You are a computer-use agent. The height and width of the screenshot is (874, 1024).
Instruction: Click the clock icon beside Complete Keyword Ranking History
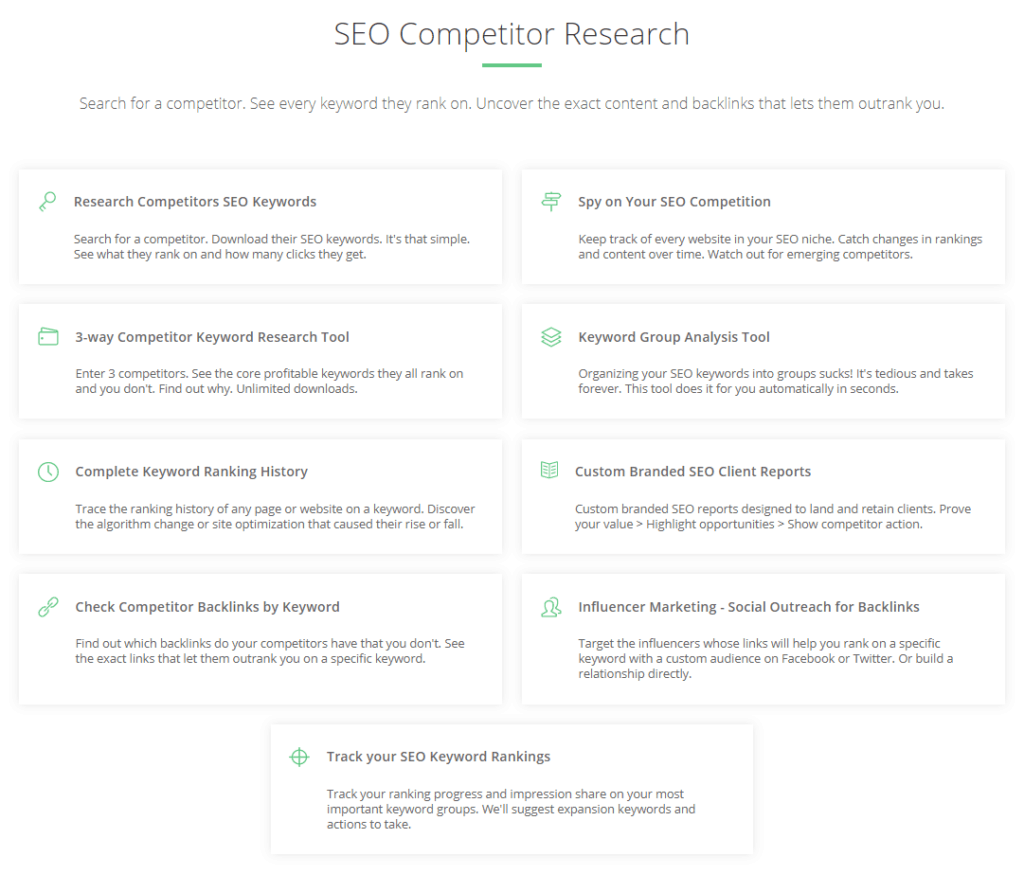(x=48, y=472)
